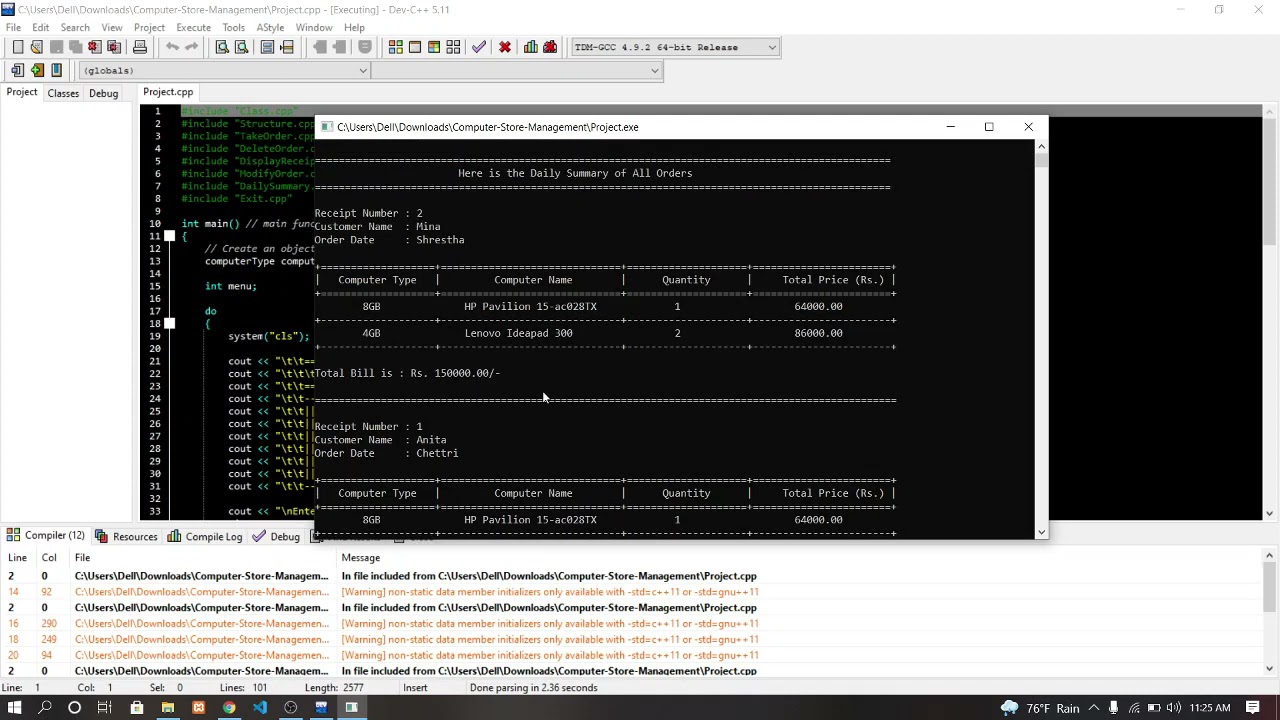Screen dimensions: 1280x720
Task: Click the Profile analysis chart icon
Action: coord(531,47)
